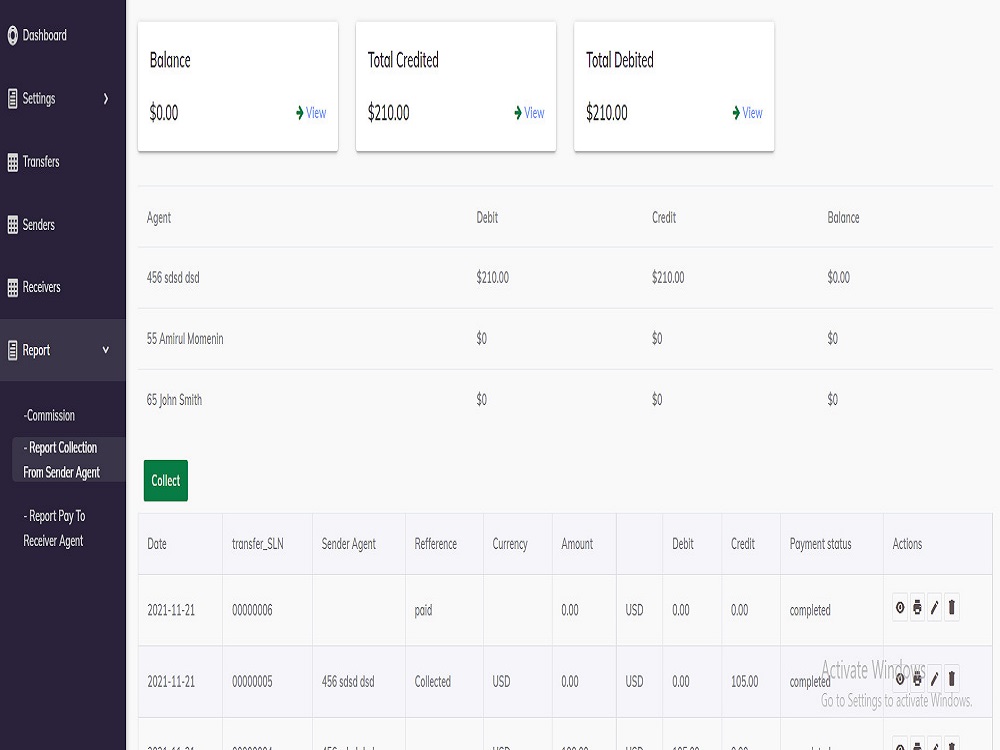Click the 'Collected' reference cell

click(x=432, y=682)
